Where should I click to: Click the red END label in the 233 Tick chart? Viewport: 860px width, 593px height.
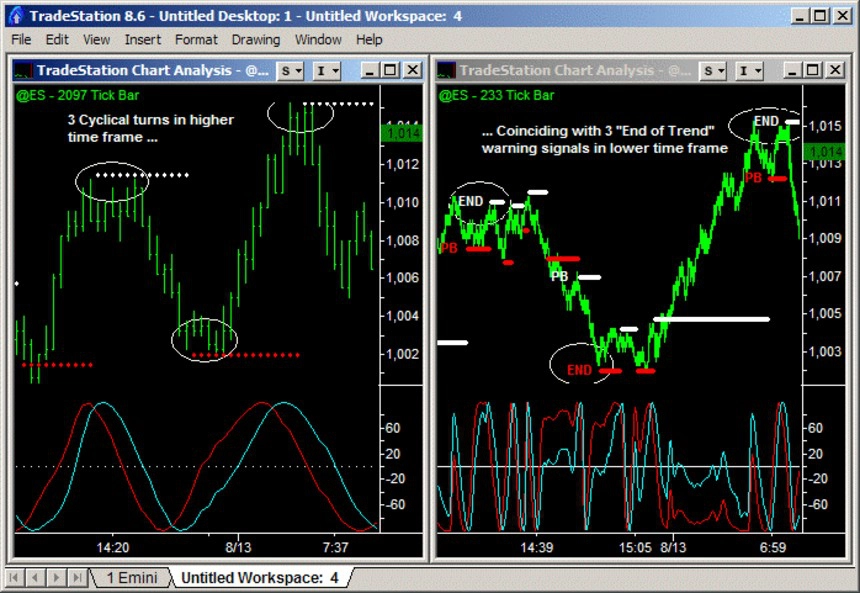click(x=580, y=370)
